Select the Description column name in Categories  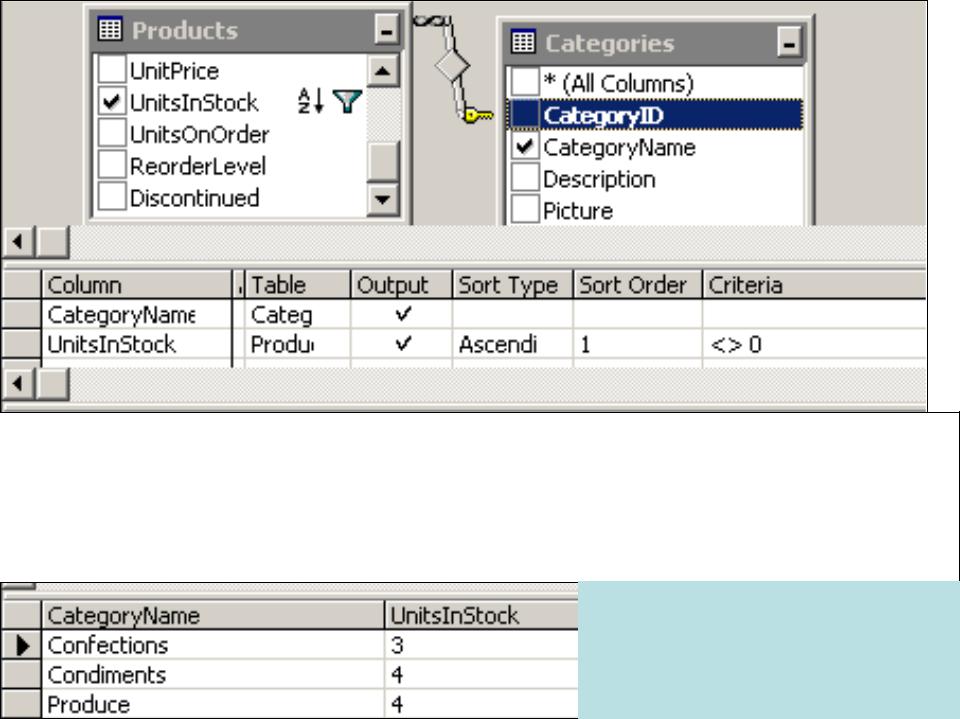599,179
